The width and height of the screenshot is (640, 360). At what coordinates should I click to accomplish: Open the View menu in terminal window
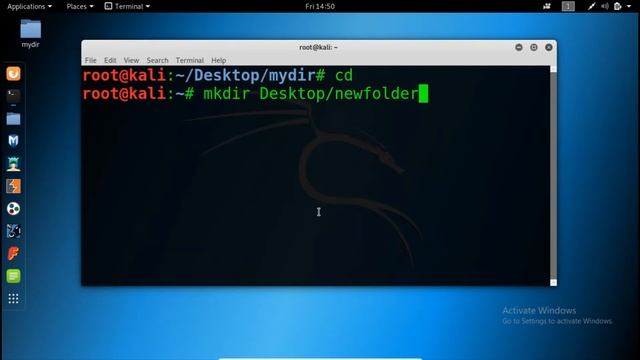click(131, 60)
